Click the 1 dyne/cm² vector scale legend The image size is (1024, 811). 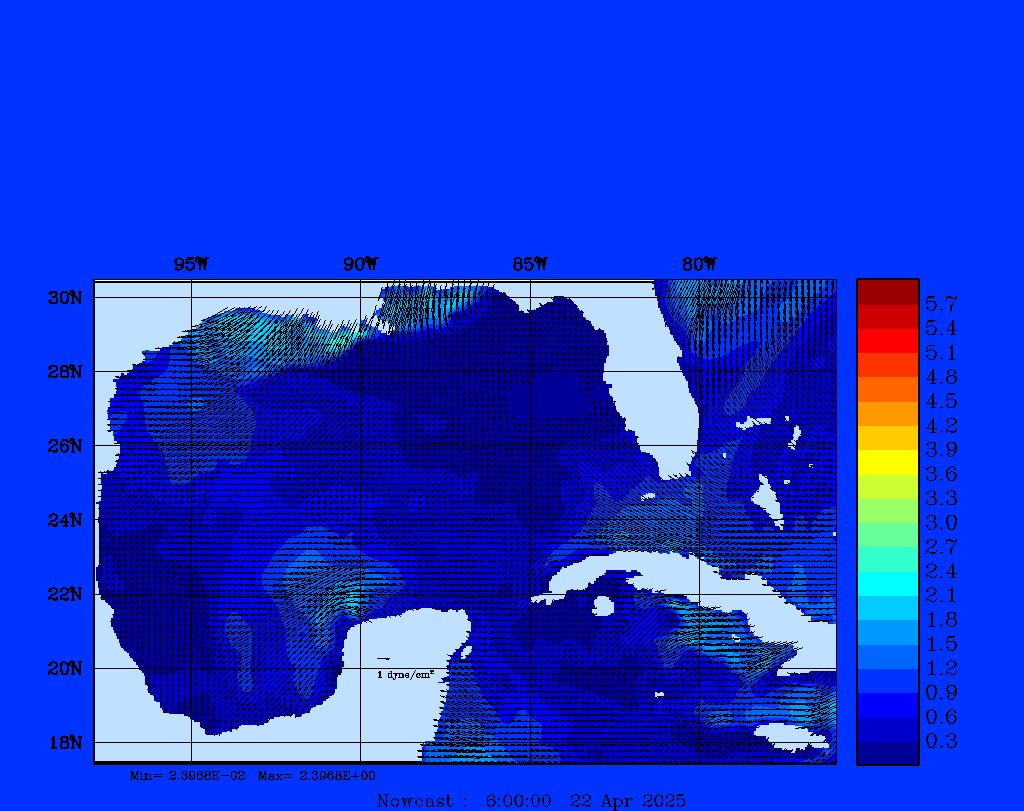(404, 675)
